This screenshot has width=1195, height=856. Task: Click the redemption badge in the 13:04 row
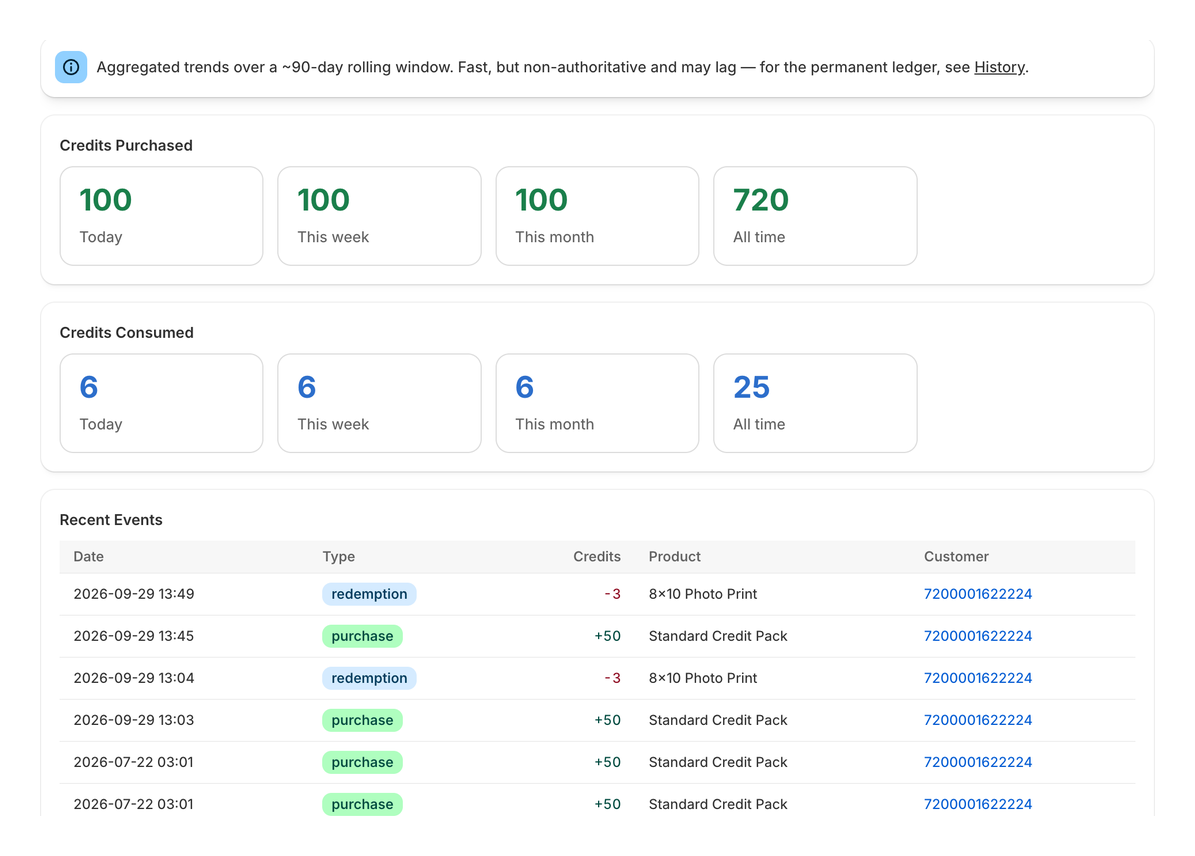point(369,678)
